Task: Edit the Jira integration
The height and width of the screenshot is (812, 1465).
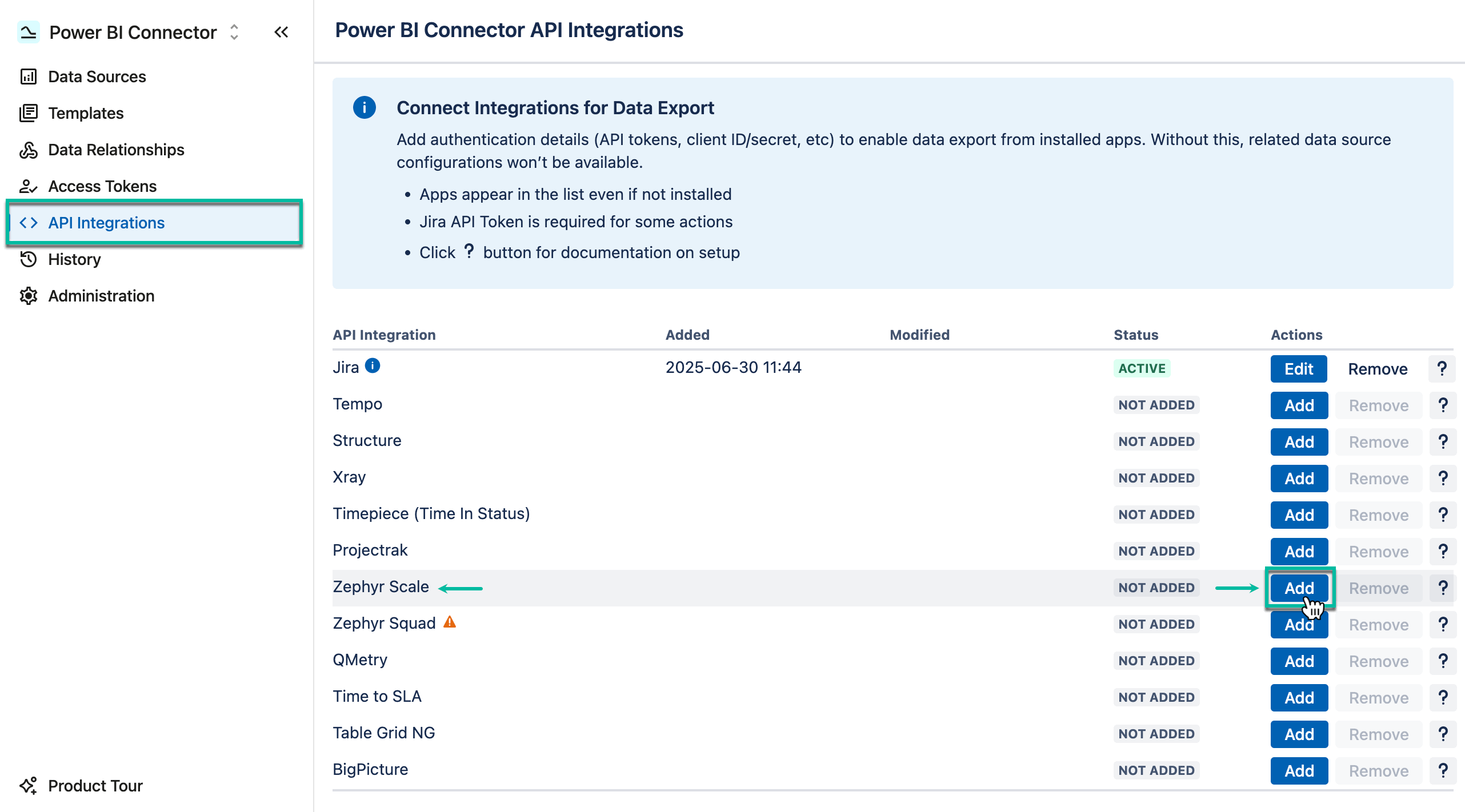Action: [x=1298, y=368]
